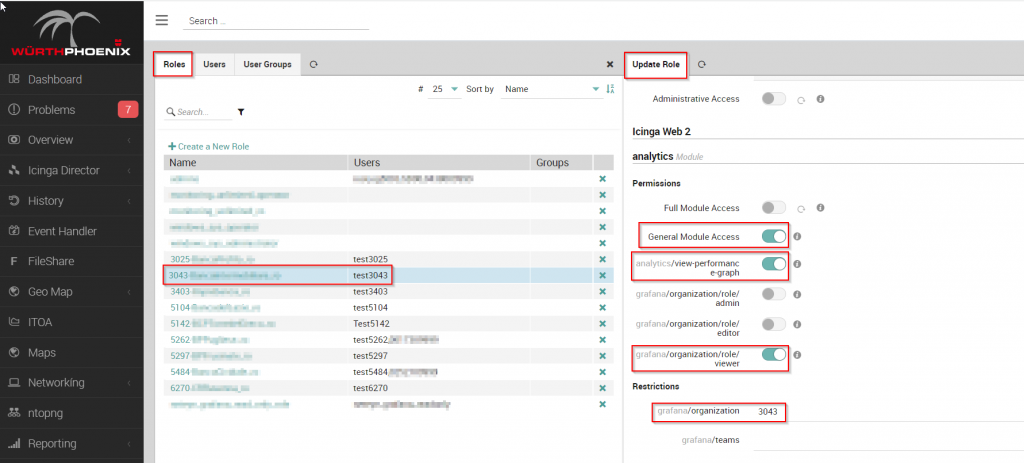The height and width of the screenshot is (463, 1024).
Task: Delete role row test5297
Action: (603, 356)
